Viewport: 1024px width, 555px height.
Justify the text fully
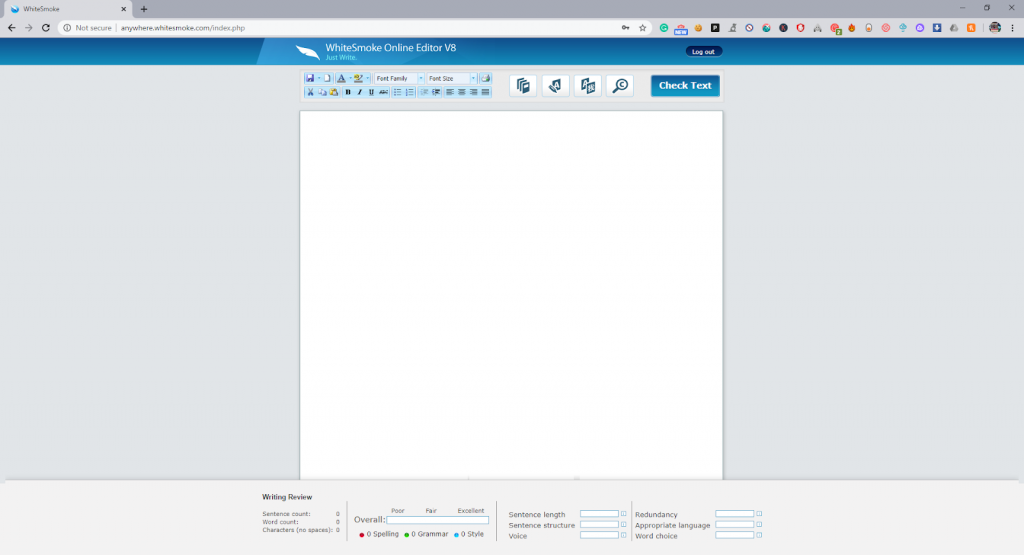(485, 92)
